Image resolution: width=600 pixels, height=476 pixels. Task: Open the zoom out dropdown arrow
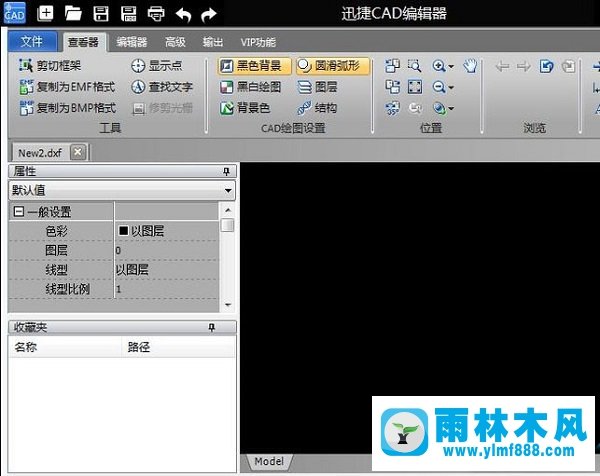point(451,88)
